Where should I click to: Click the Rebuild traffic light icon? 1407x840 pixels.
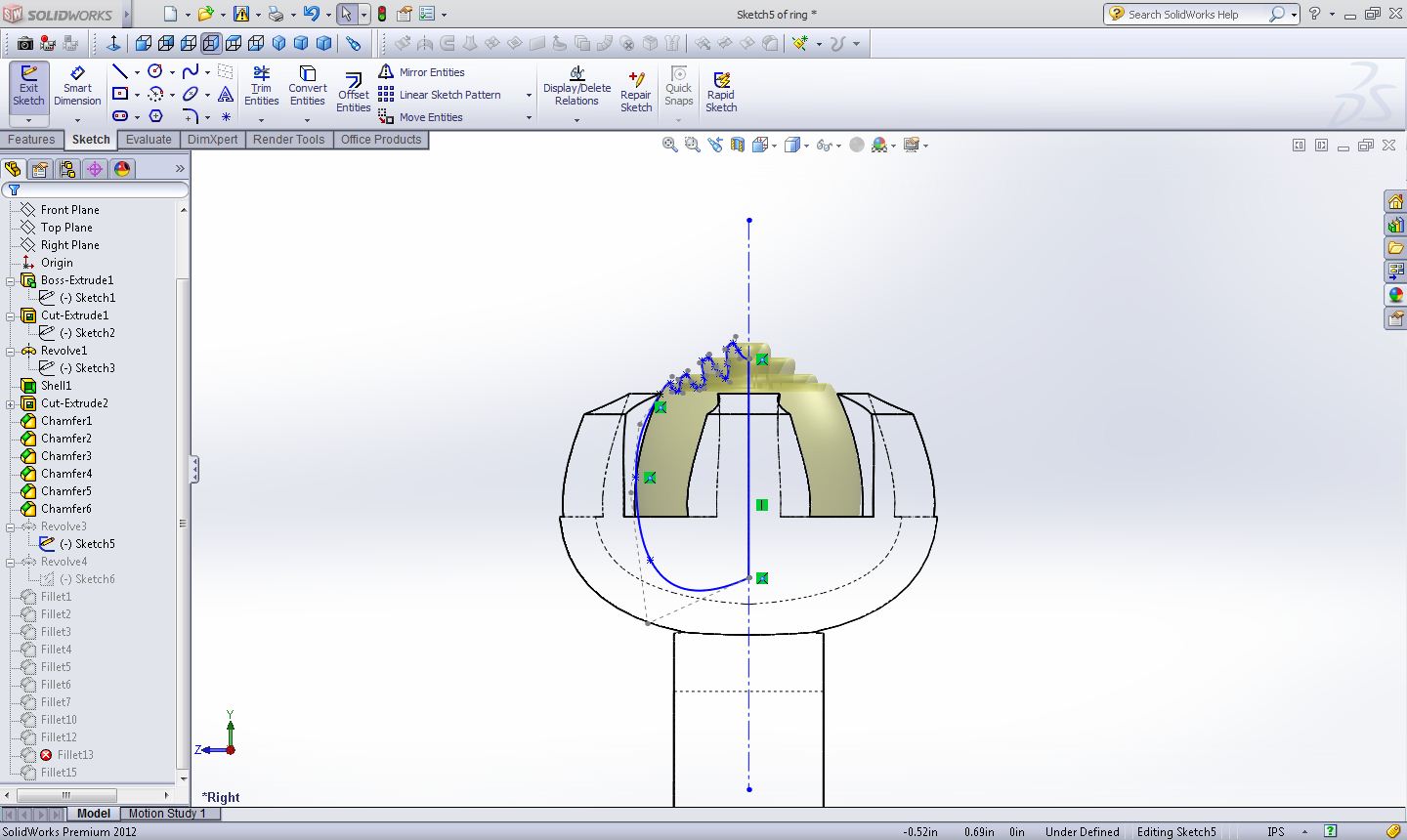(x=381, y=14)
